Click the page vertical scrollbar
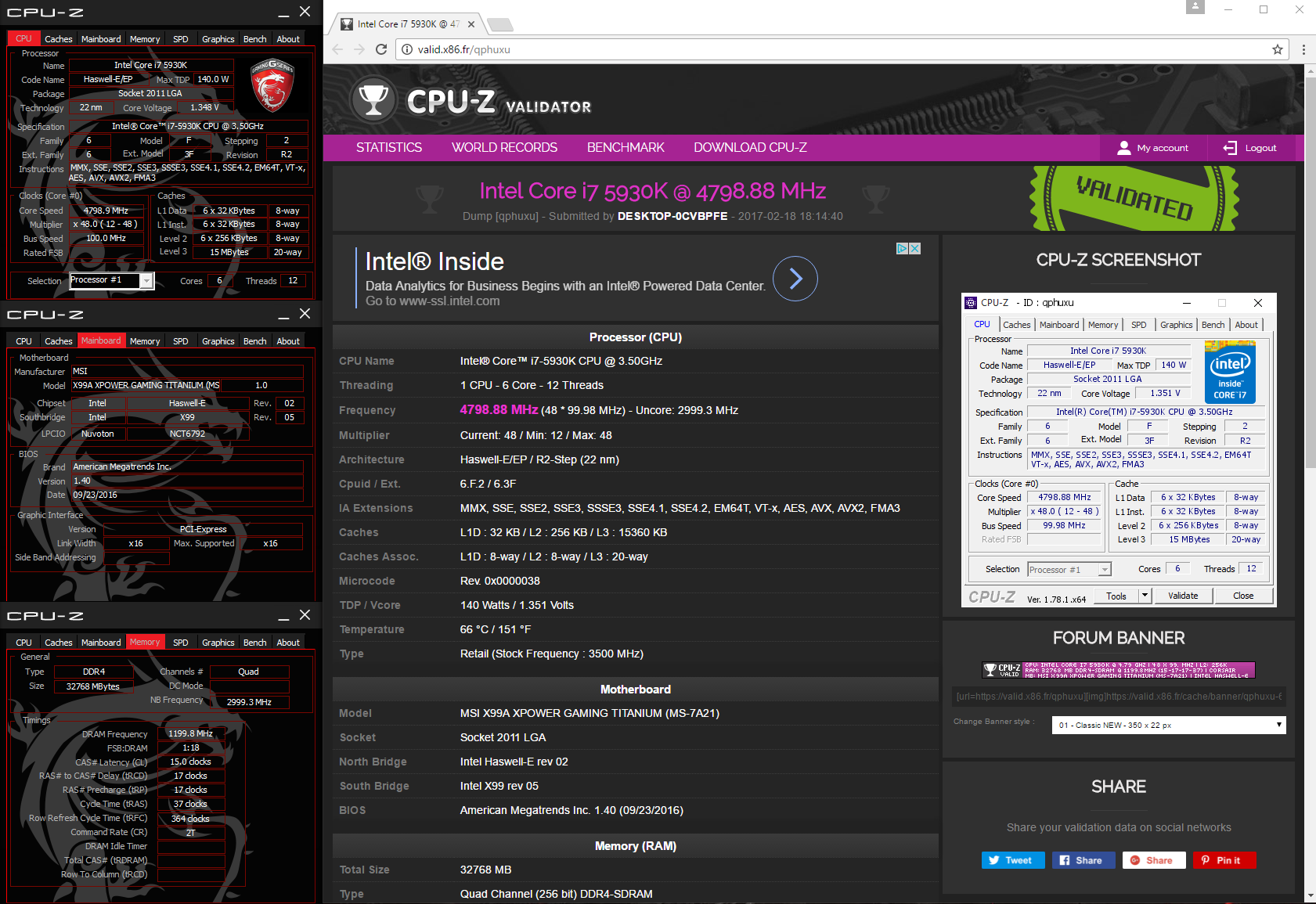Screen dimensions: 1316x904 pos(1310,274)
